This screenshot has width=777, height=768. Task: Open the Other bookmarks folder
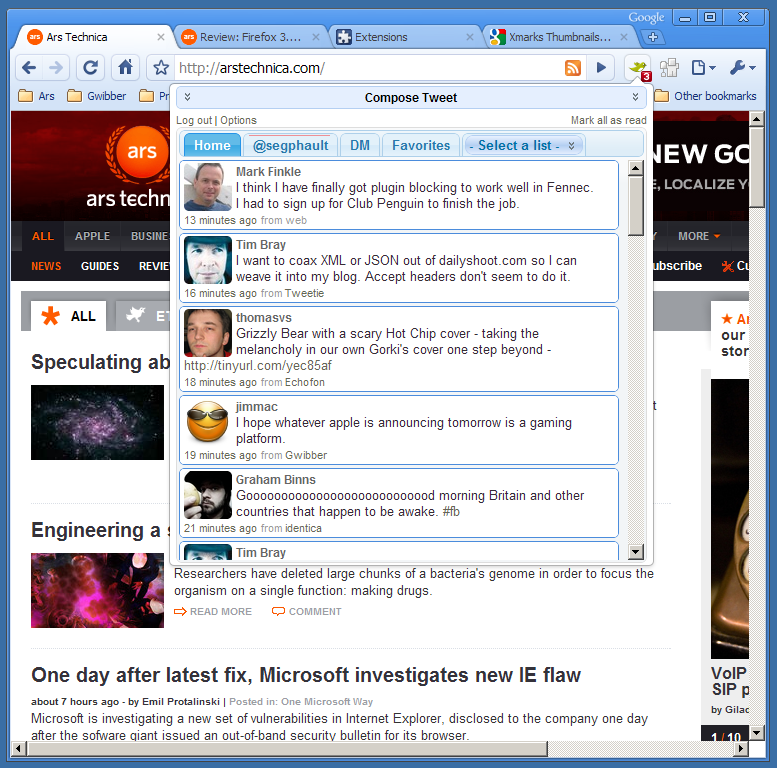[706, 96]
